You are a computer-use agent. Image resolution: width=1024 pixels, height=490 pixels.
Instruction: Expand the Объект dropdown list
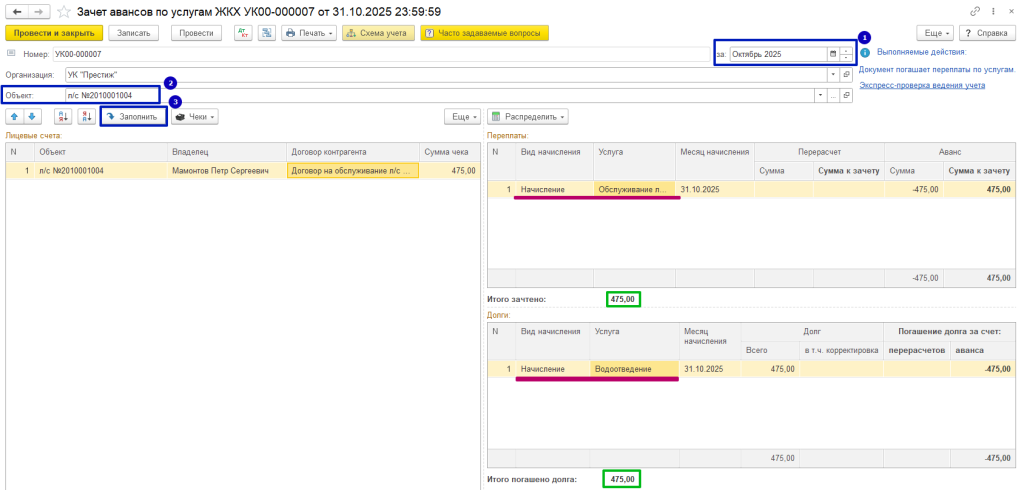[x=820, y=95]
